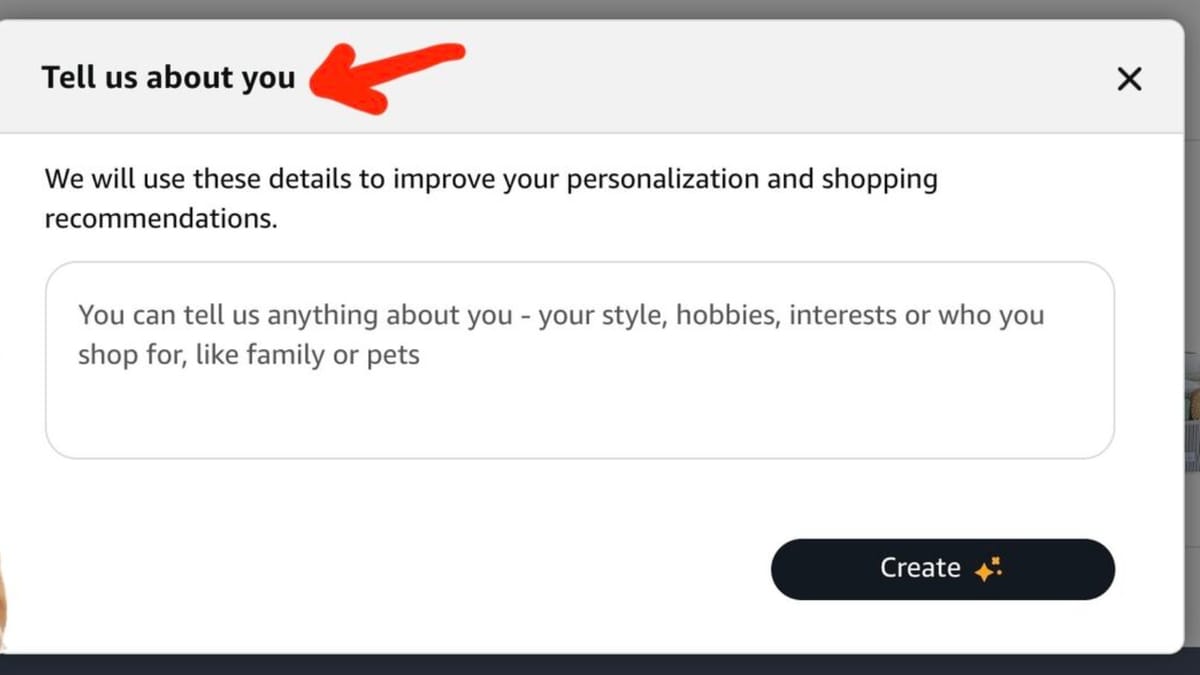The image size is (1200, 675).
Task: Click the dark Create pill button
Action: [x=941, y=568]
